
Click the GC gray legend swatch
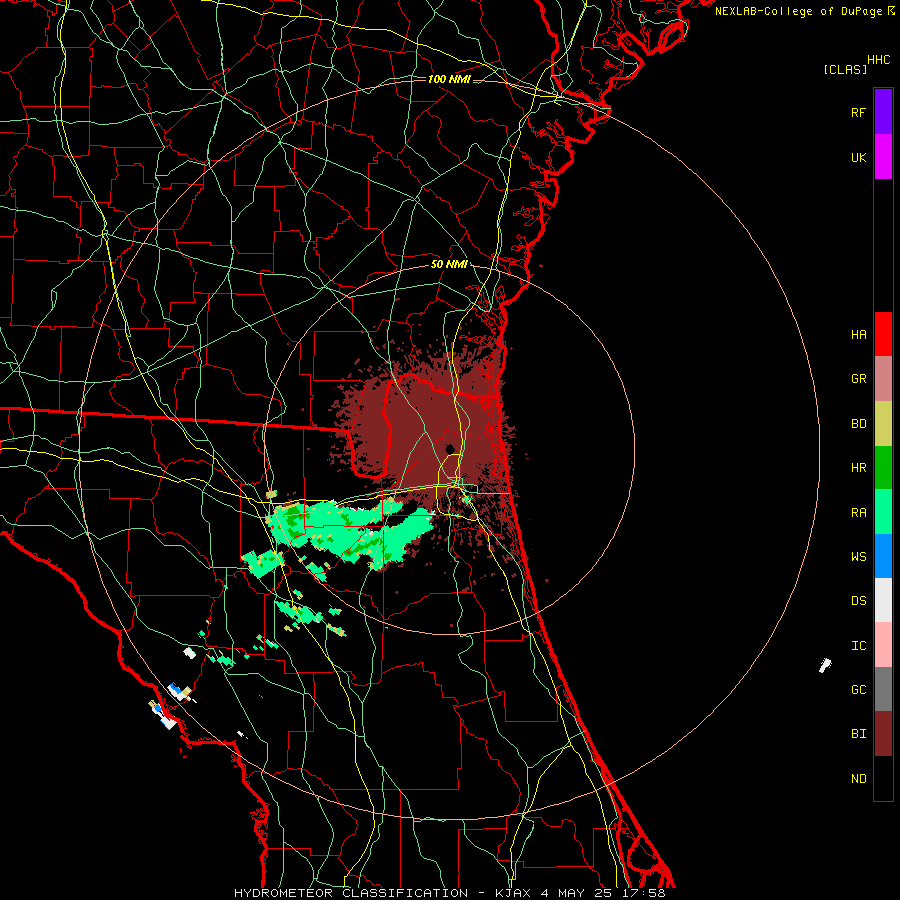coord(883,689)
